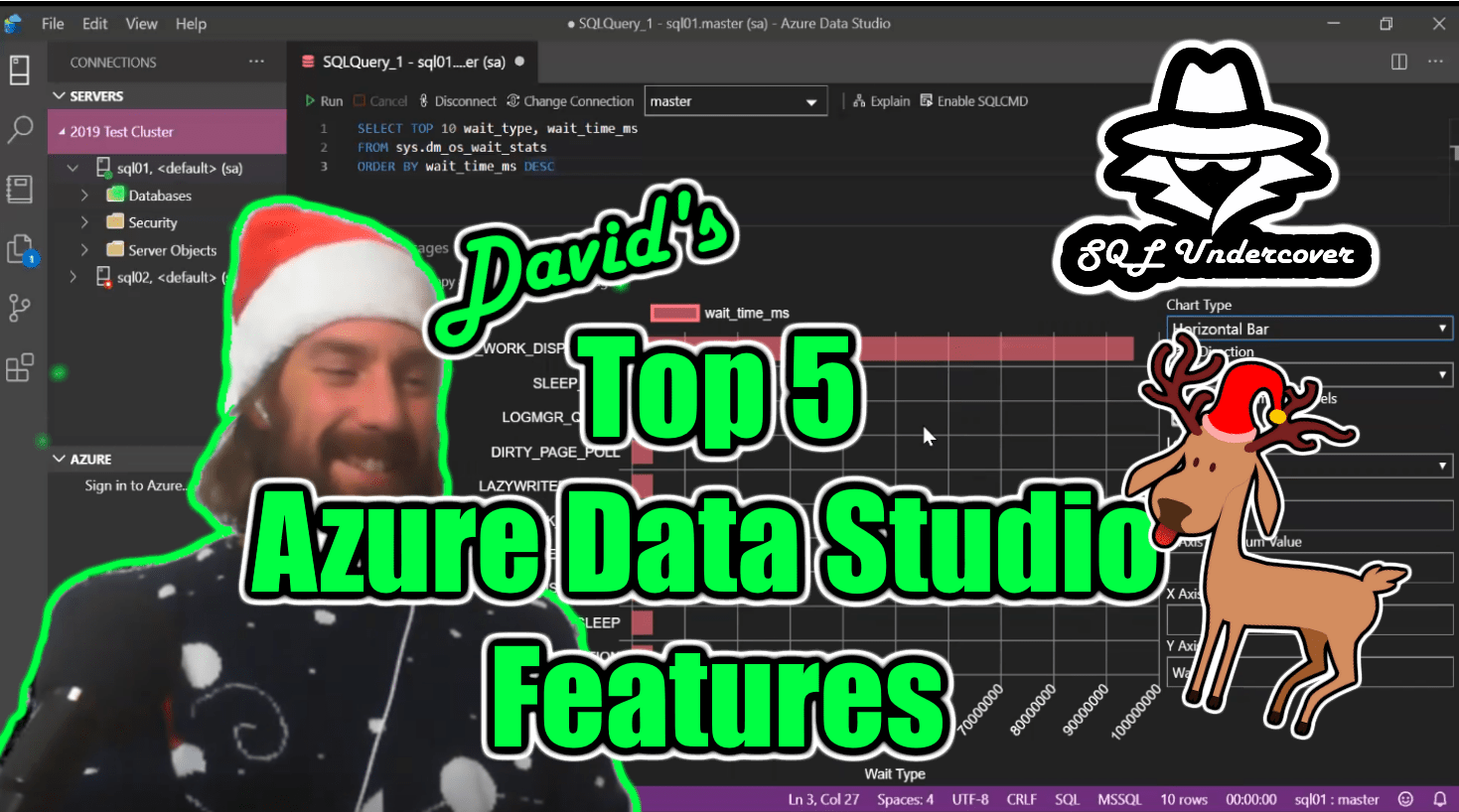The width and height of the screenshot is (1459, 812).
Task: Click Change Connection in the query toolbar
Action: [x=570, y=101]
